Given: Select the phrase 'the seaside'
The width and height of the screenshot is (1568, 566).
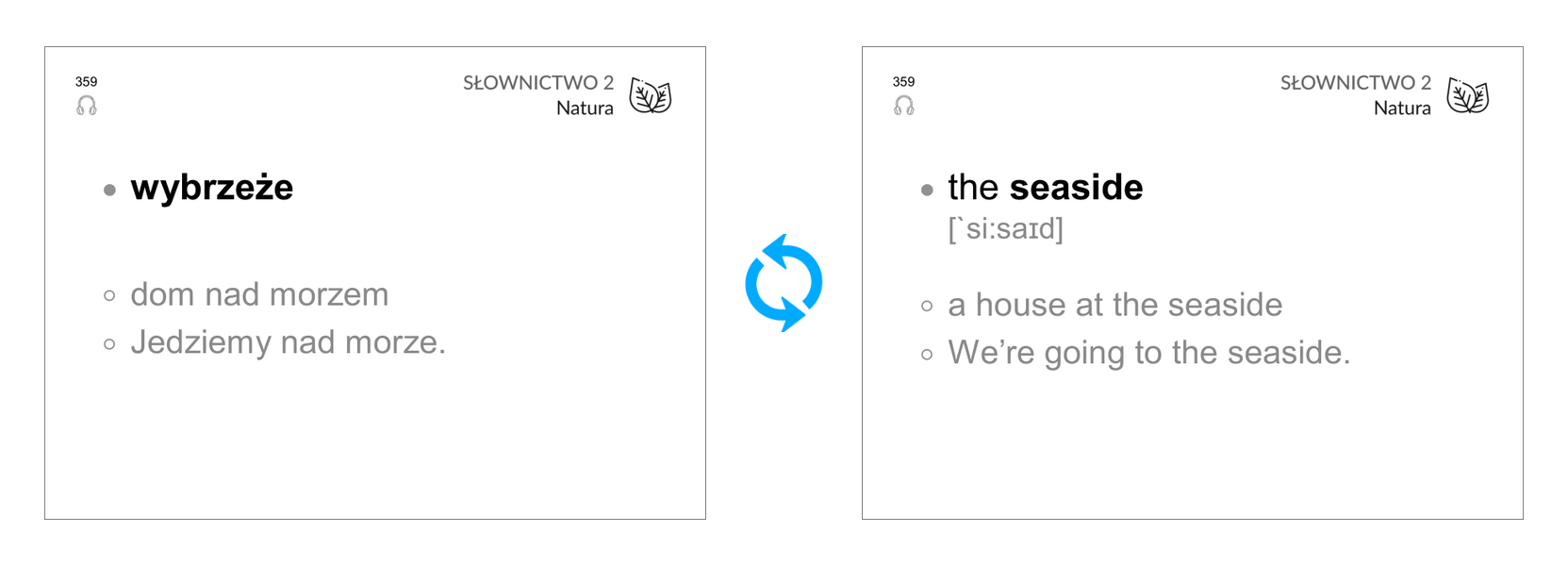Looking at the screenshot, I should coord(1046,188).
